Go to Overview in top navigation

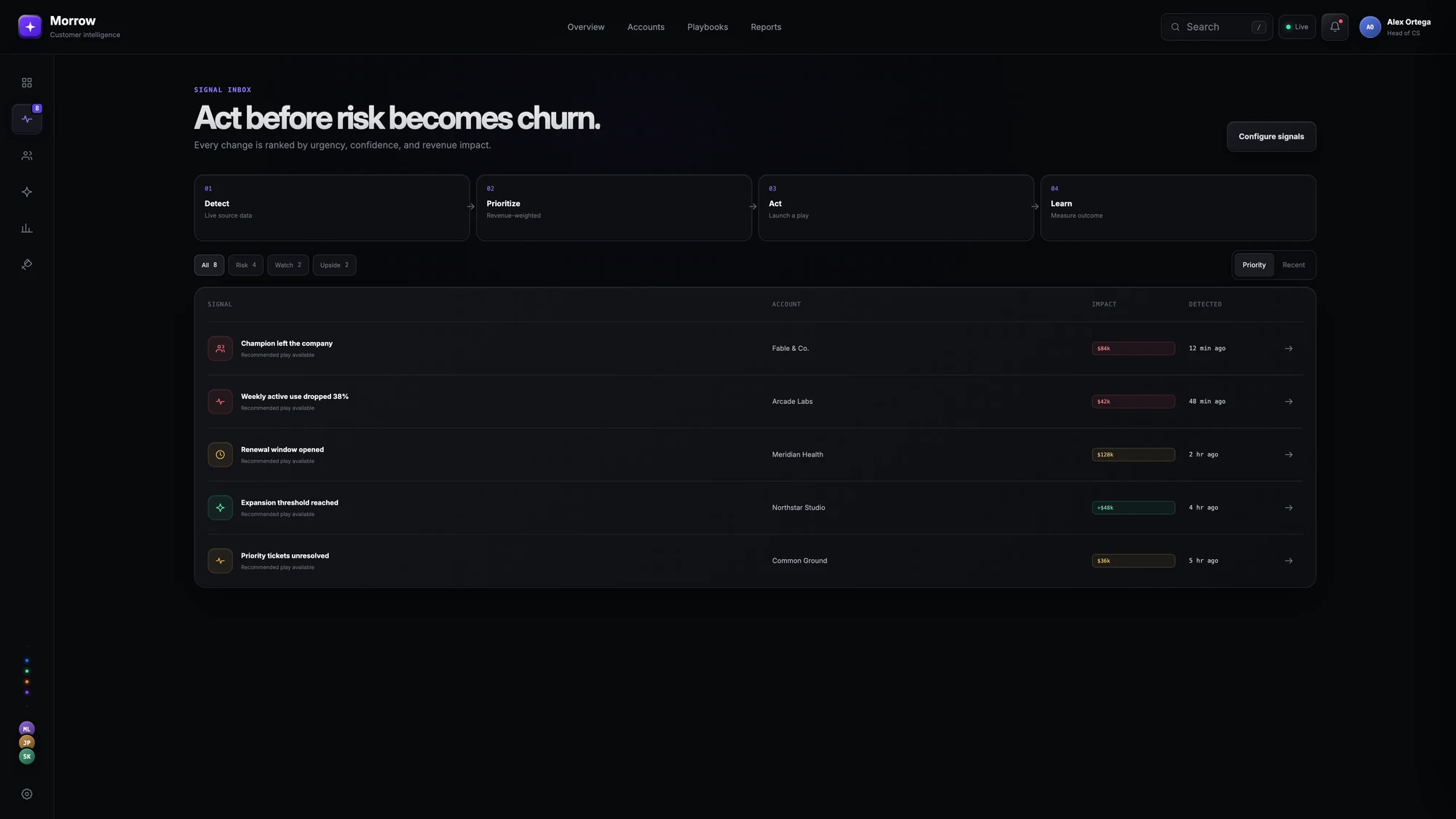pos(586,27)
